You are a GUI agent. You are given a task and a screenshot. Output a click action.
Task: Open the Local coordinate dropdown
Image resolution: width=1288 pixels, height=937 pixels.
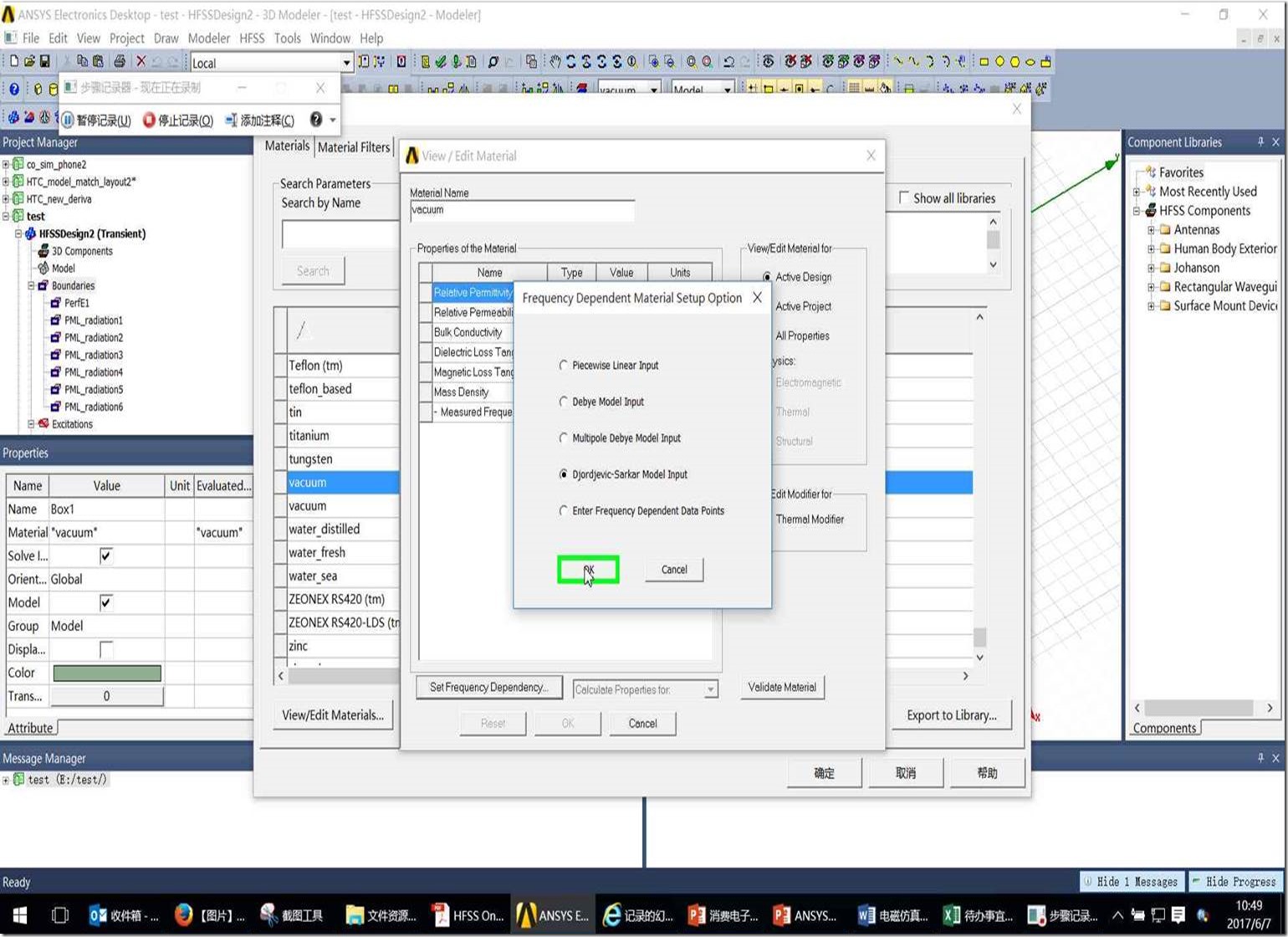(x=346, y=63)
